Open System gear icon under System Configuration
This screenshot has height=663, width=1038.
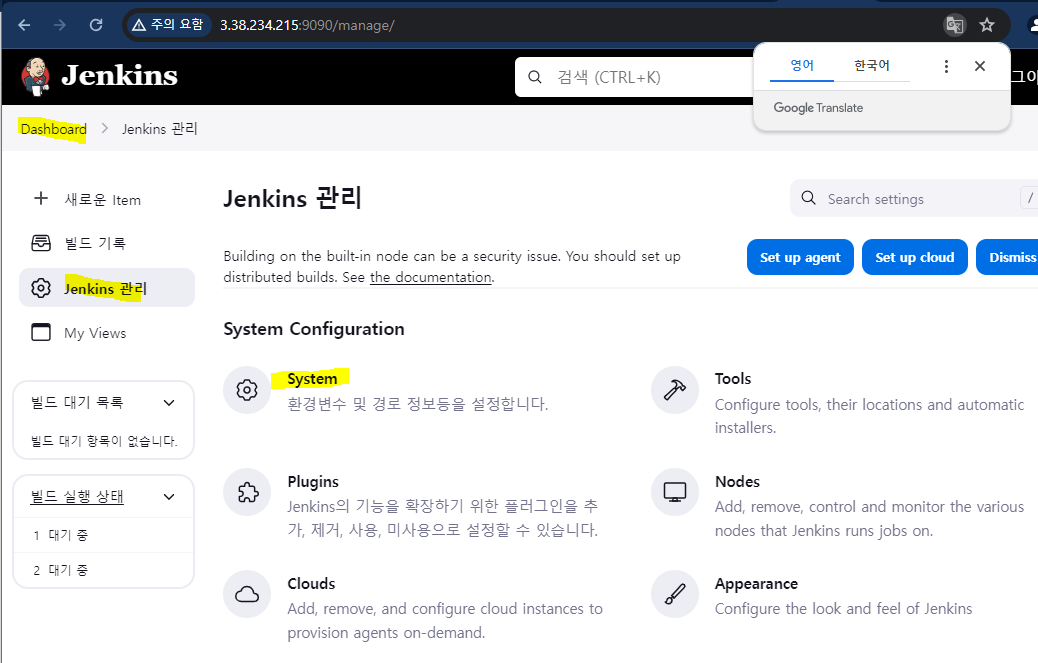(247, 390)
